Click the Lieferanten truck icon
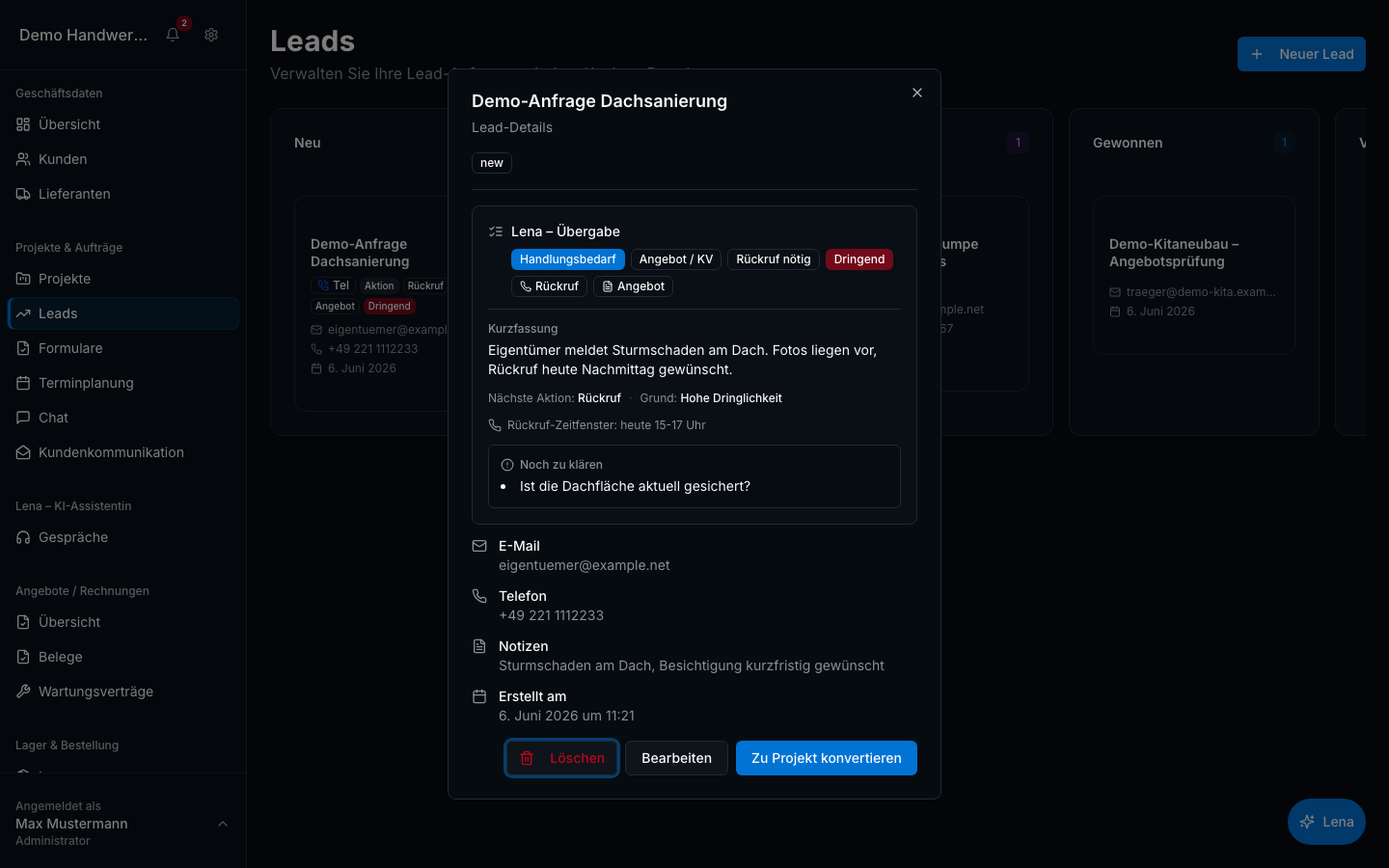The width and height of the screenshot is (1389, 868). (23, 194)
